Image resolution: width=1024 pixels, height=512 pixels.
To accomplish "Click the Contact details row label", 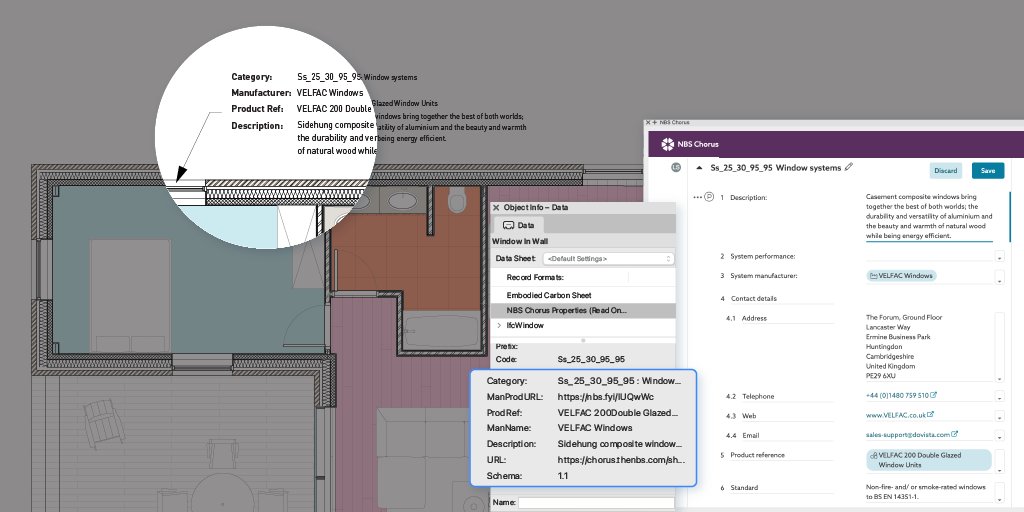I will click(753, 298).
